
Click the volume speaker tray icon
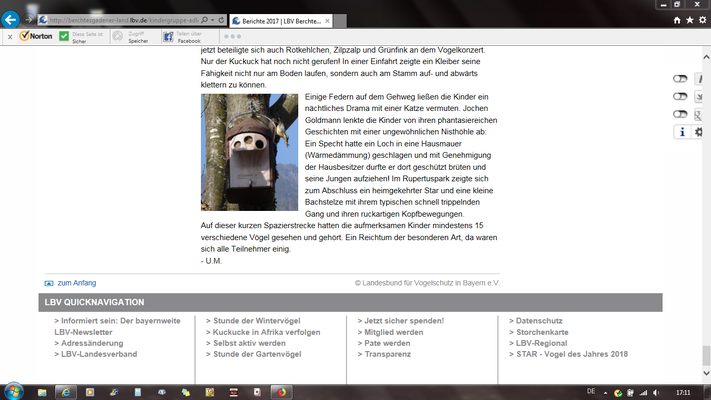[656, 393]
